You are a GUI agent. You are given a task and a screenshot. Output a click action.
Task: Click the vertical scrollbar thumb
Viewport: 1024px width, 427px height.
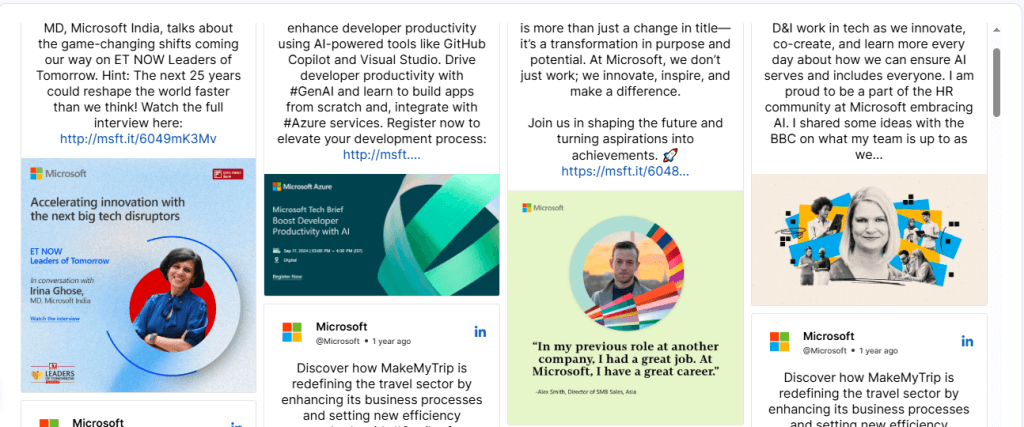click(x=996, y=80)
